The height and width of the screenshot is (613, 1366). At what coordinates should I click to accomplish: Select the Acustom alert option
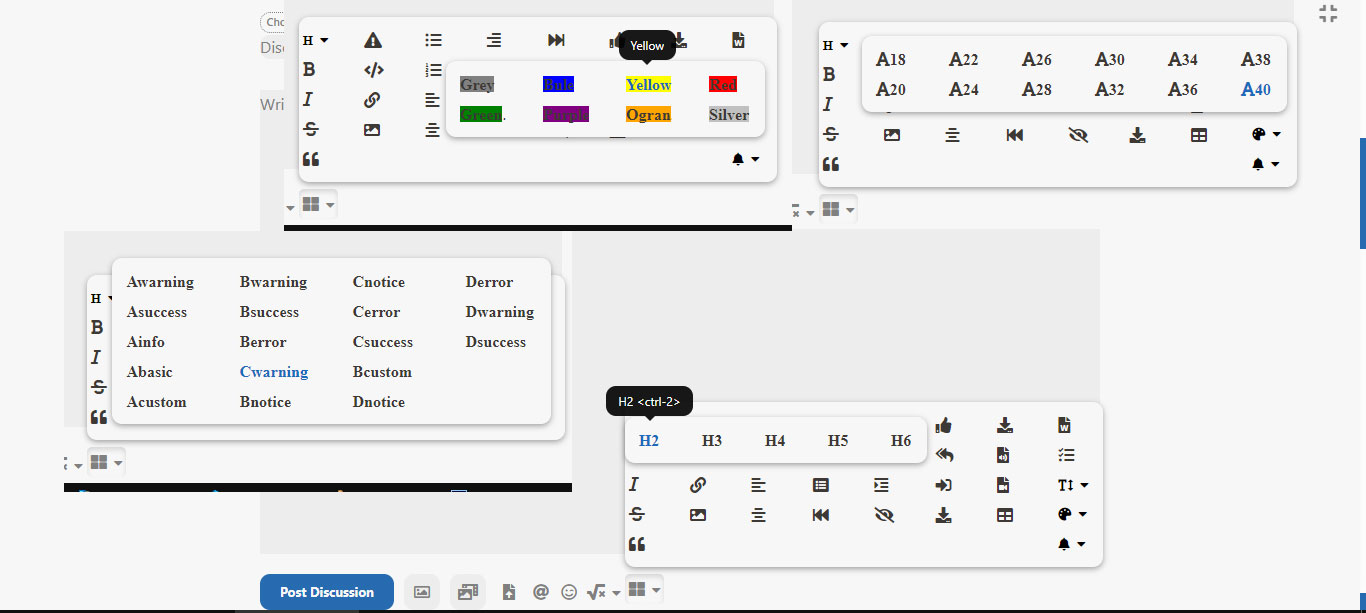tap(157, 402)
